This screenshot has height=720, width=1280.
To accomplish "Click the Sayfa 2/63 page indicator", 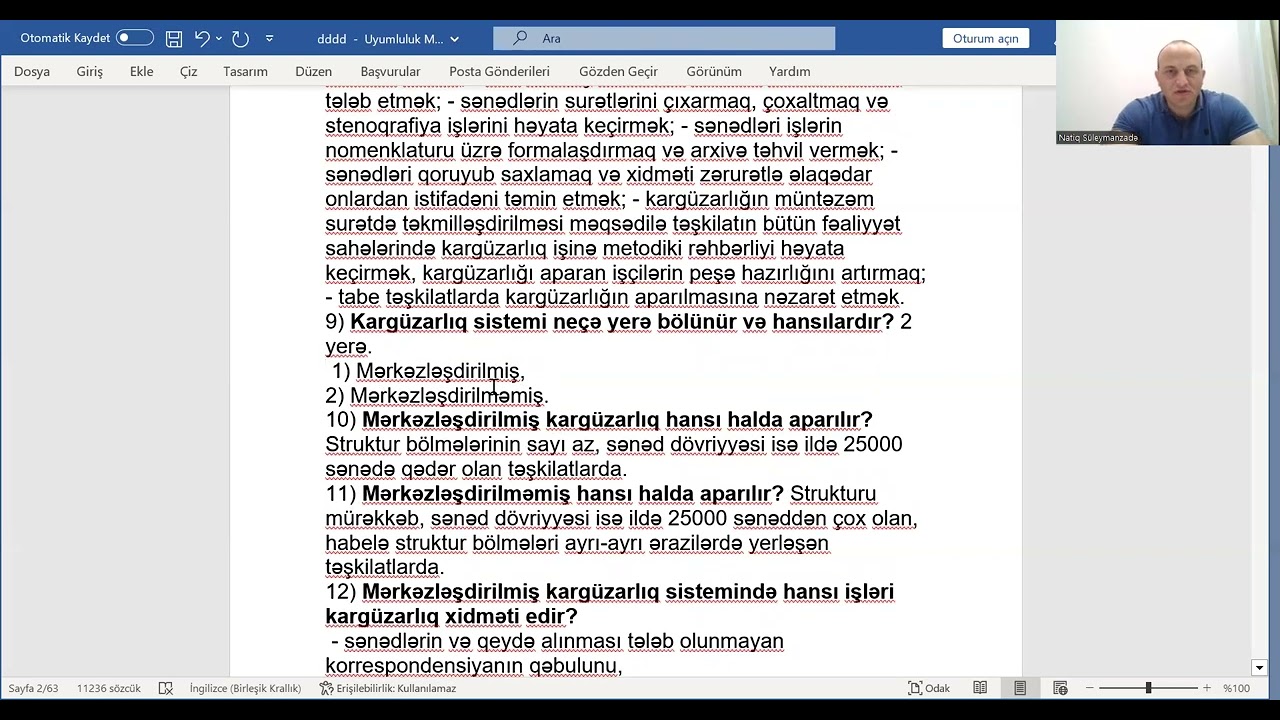I will [x=33, y=688].
